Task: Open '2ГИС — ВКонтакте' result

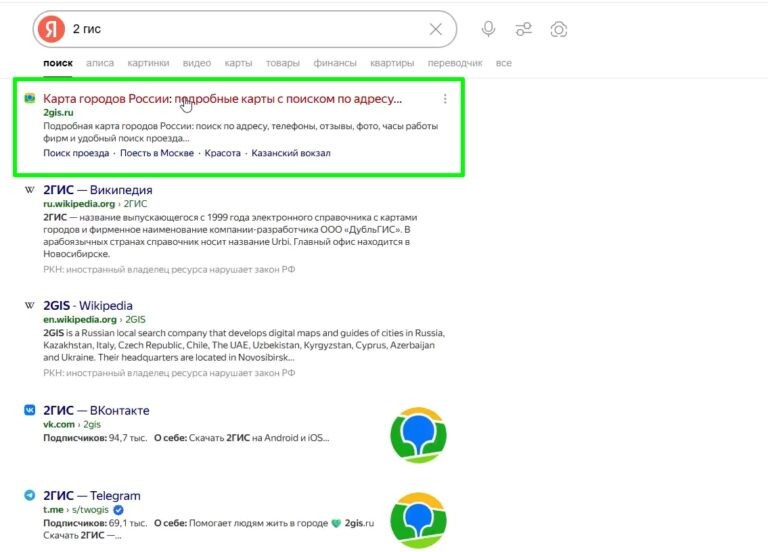Action: [96, 410]
